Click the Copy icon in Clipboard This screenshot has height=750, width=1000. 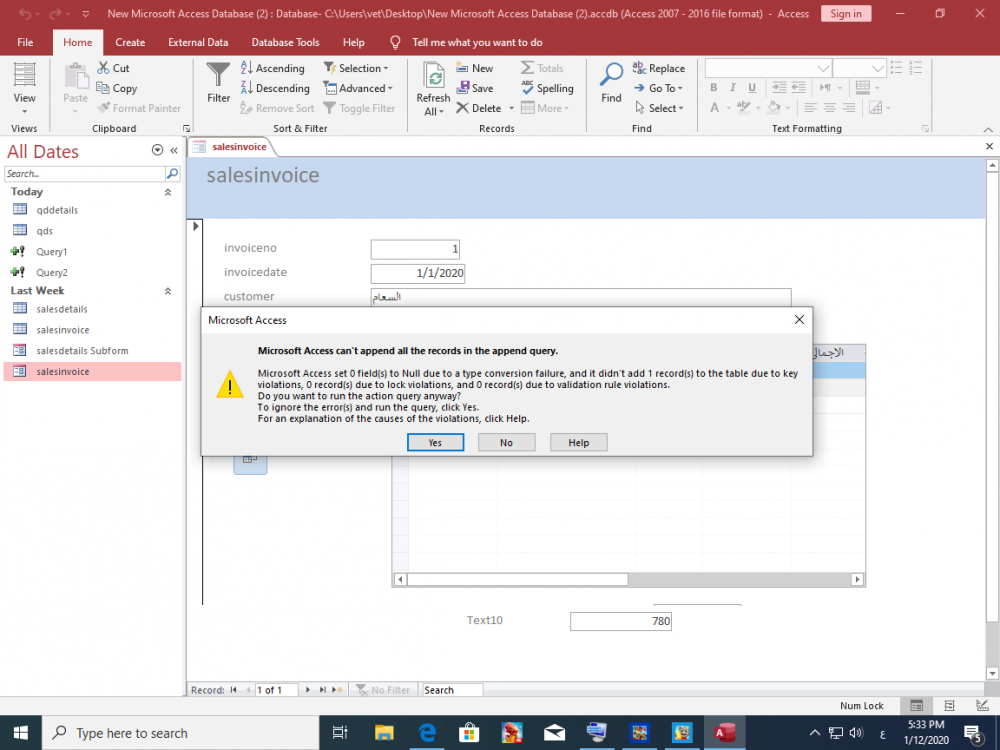(103, 88)
